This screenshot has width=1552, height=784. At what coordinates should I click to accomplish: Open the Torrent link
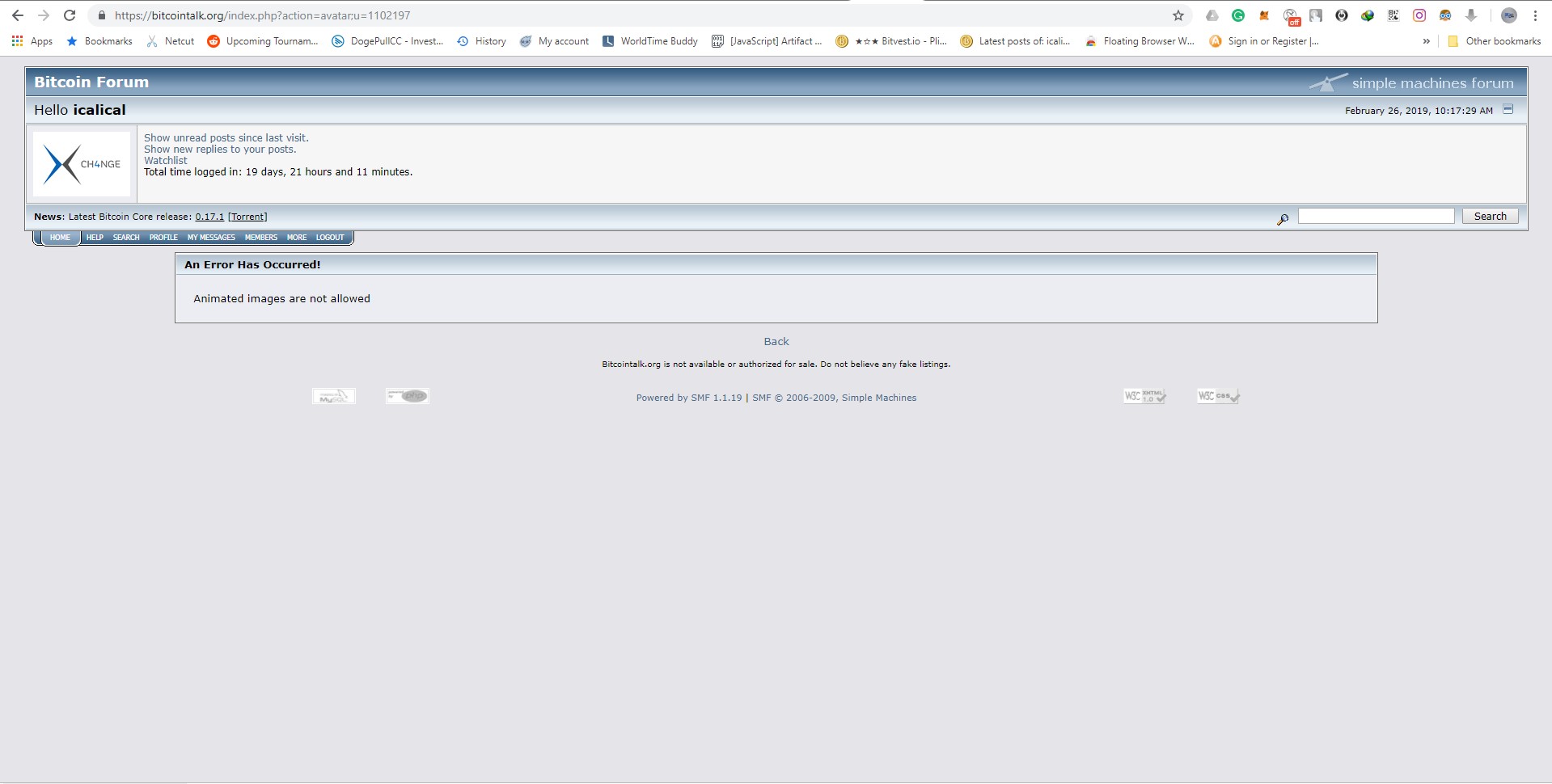point(247,217)
